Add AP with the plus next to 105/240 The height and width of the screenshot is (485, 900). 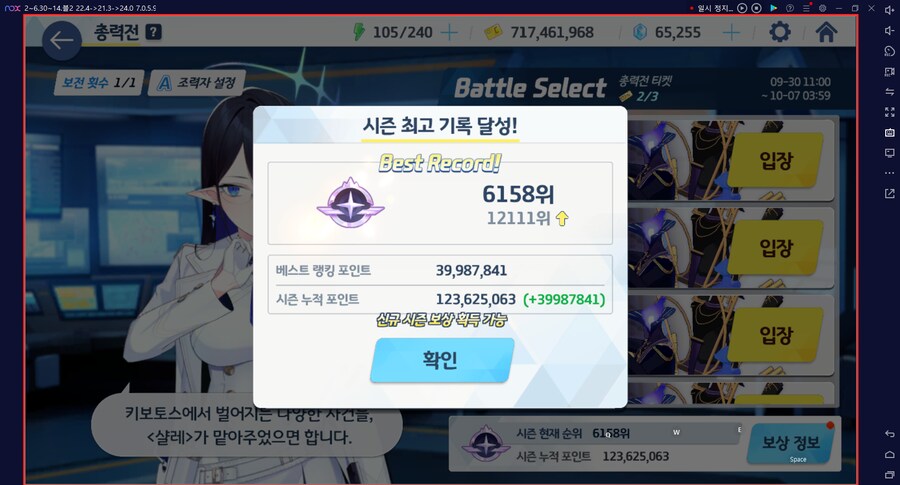(x=449, y=33)
